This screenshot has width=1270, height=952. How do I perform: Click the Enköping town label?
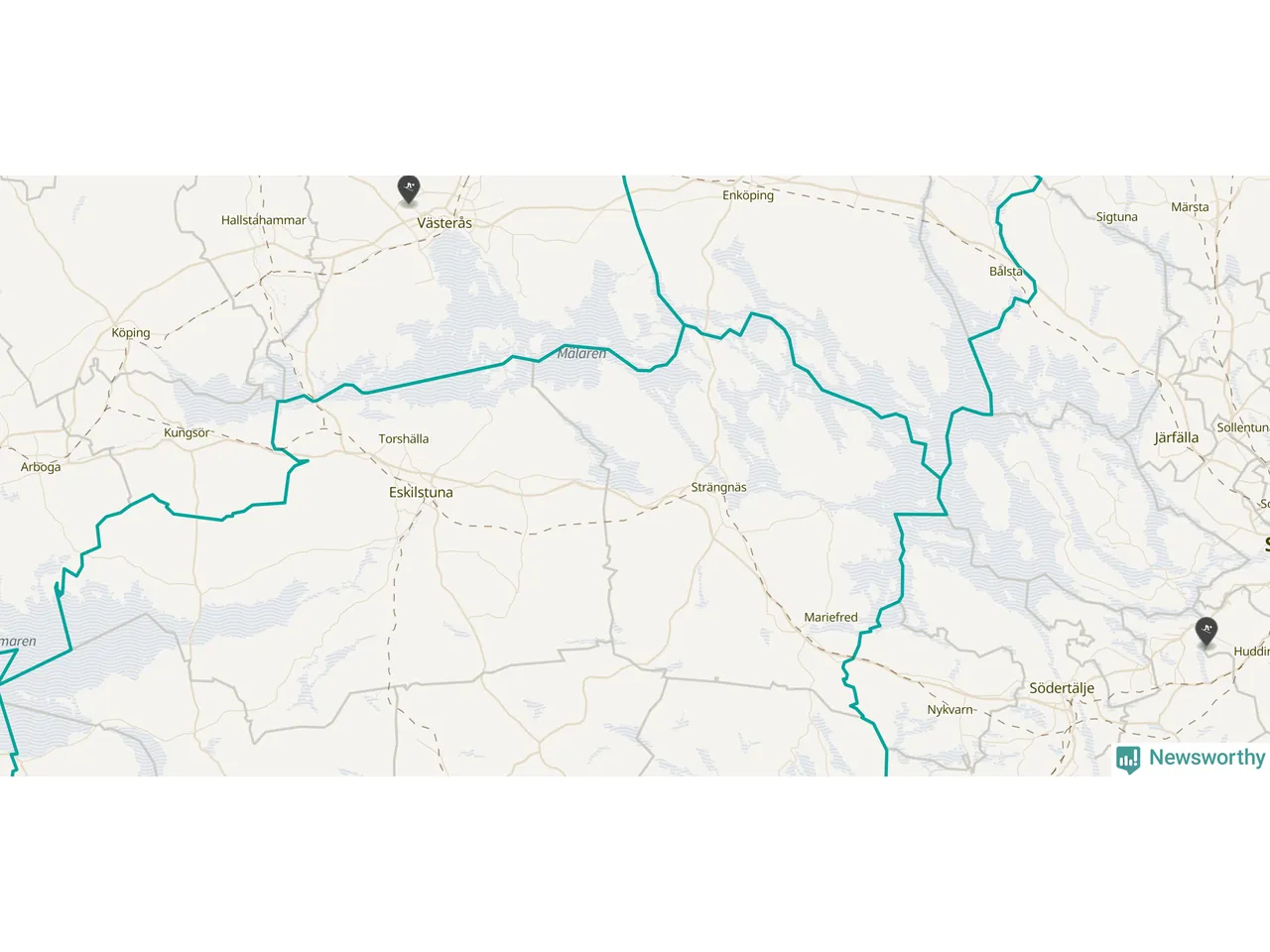748,195
